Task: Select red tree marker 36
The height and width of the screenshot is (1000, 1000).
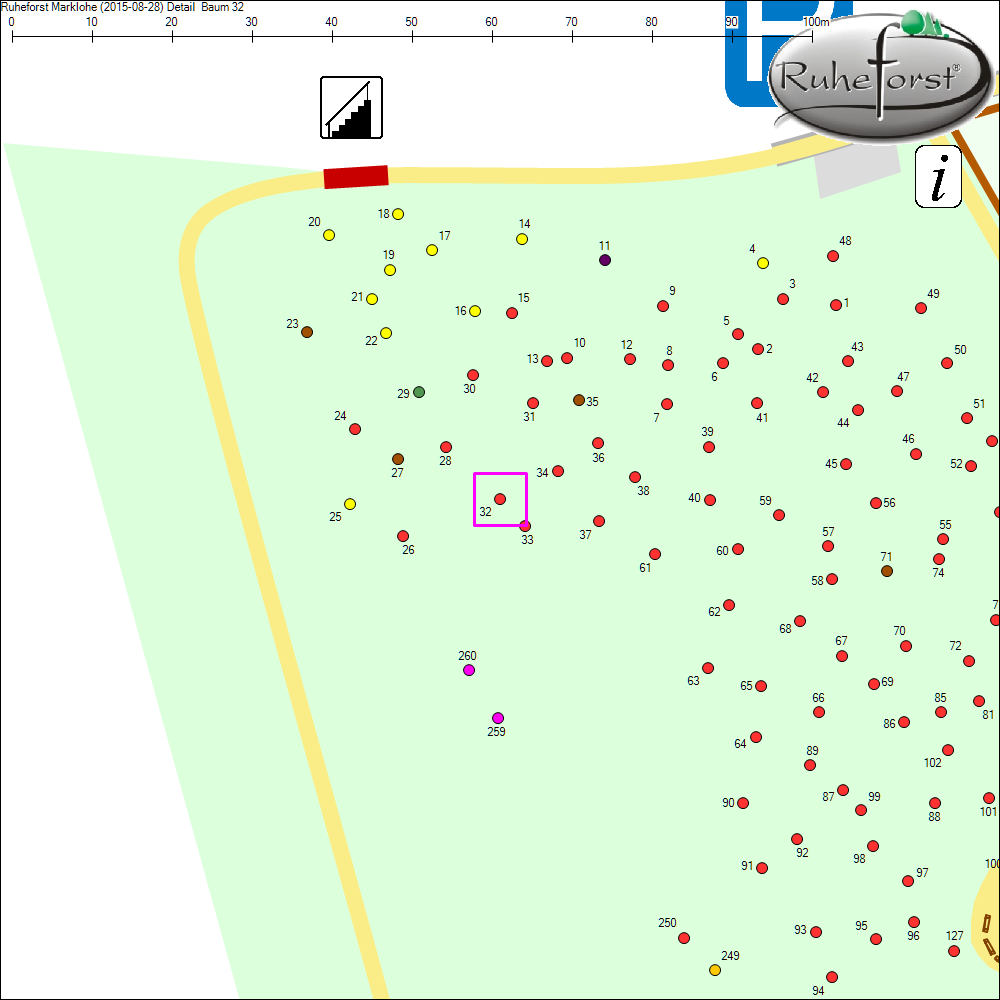Action: pyautogui.click(x=598, y=443)
